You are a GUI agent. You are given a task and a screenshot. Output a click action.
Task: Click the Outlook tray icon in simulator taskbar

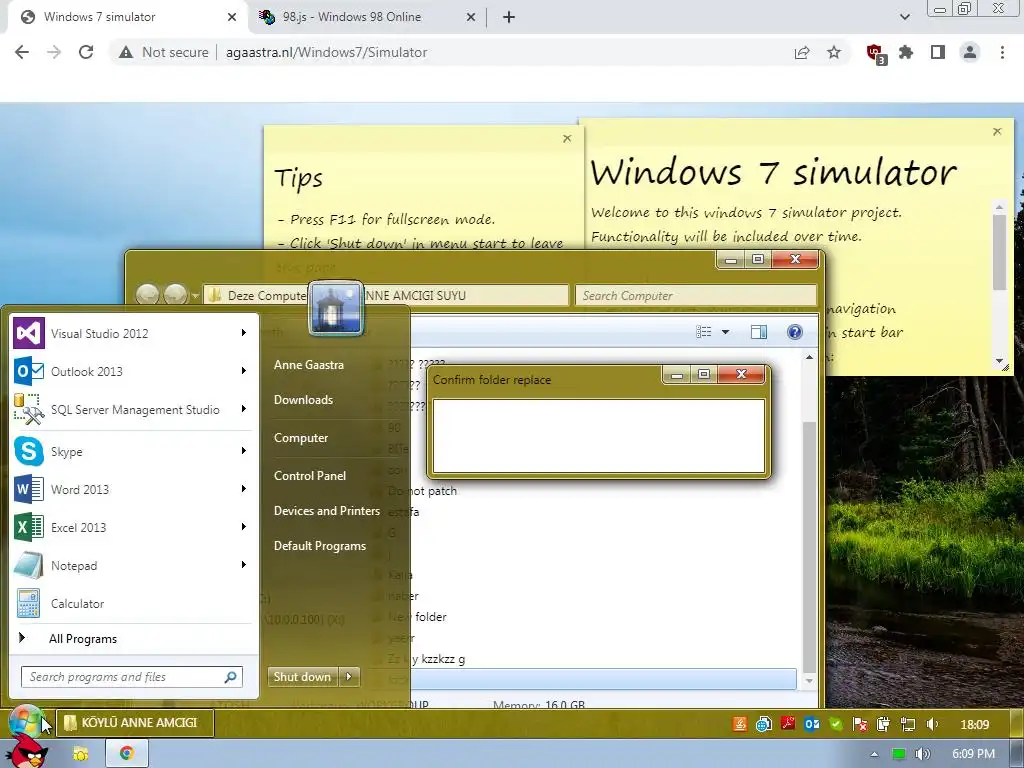[x=812, y=724]
